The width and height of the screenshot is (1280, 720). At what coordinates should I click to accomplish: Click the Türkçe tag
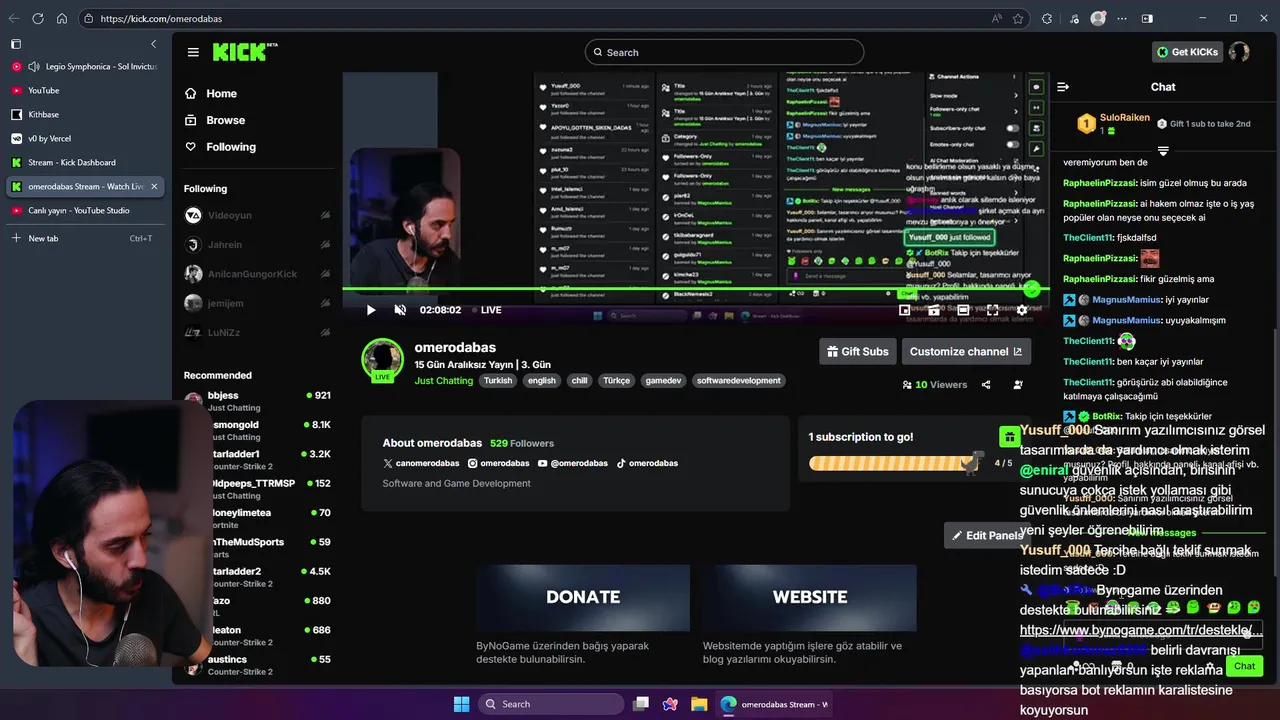tap(616, 380)
